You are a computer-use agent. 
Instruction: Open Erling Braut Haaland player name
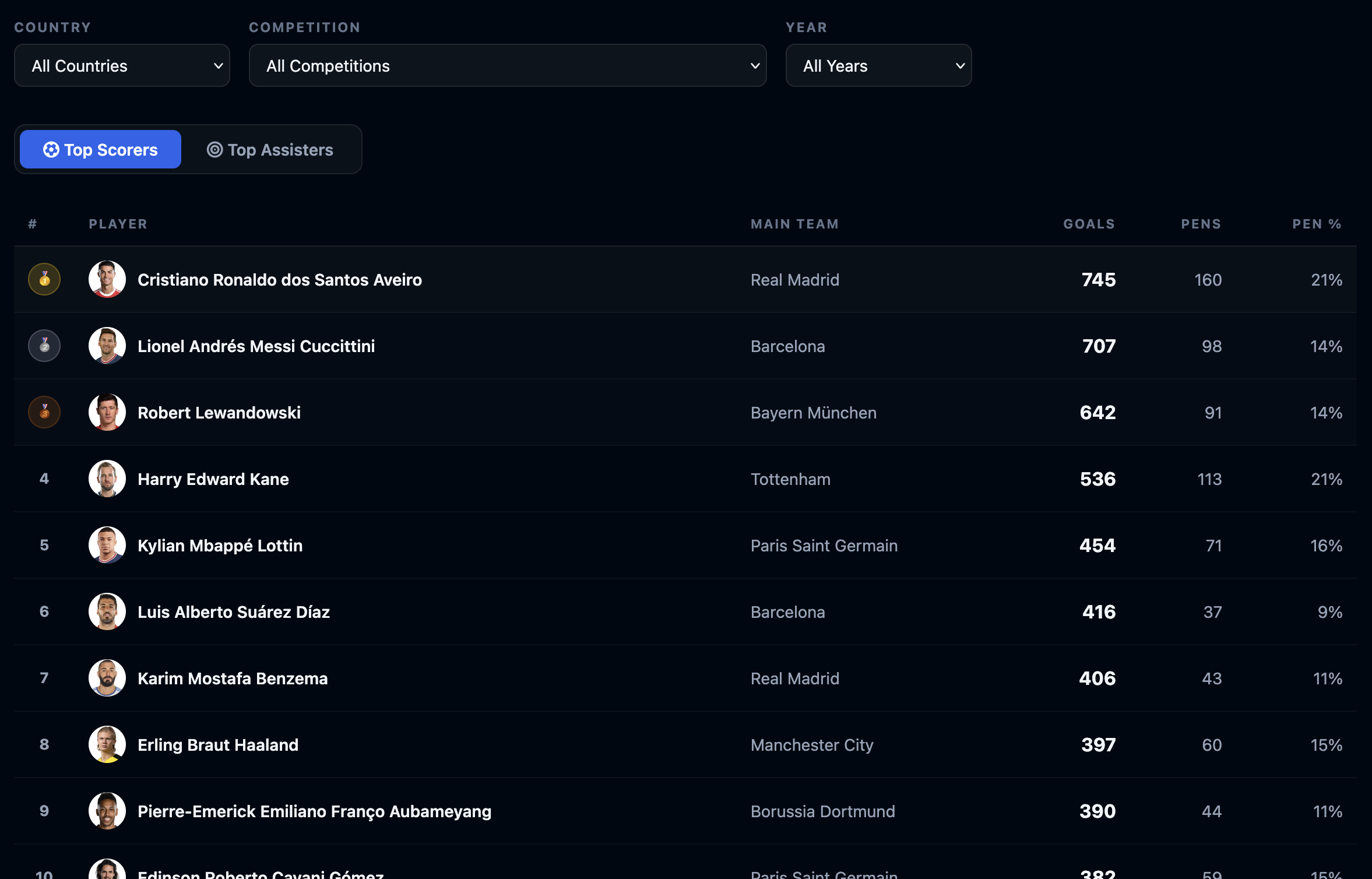point(218,745)
